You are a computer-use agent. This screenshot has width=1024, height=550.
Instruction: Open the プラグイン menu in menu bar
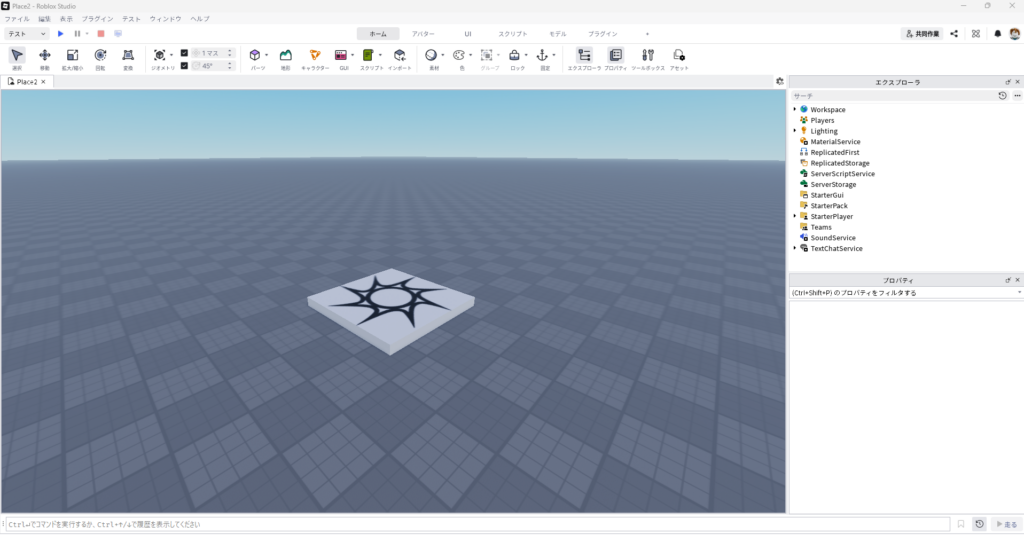98,19
